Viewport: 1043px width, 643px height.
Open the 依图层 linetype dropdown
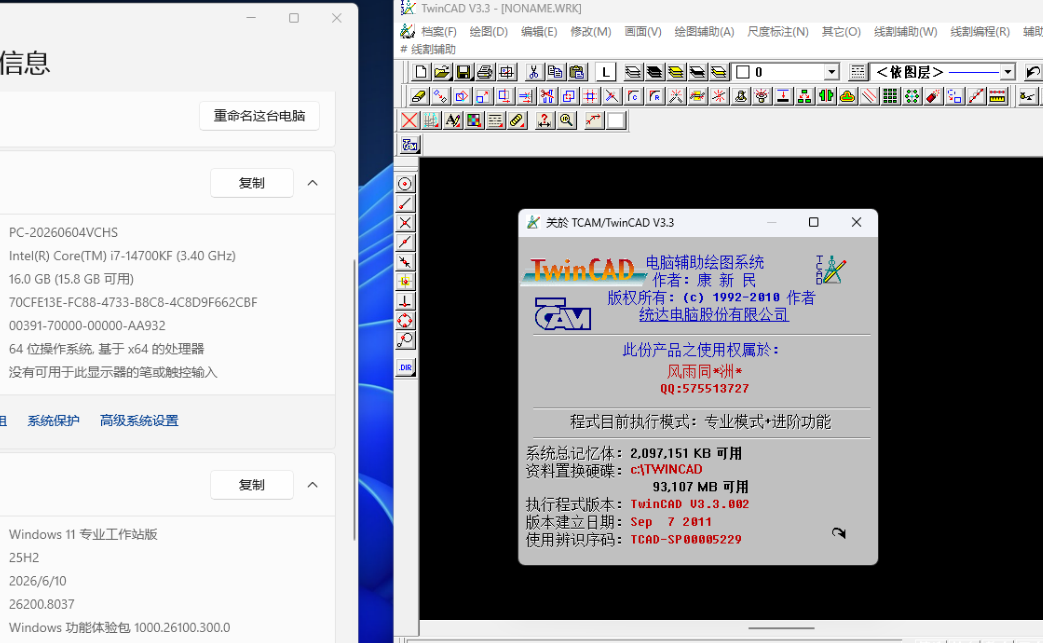1008,72
